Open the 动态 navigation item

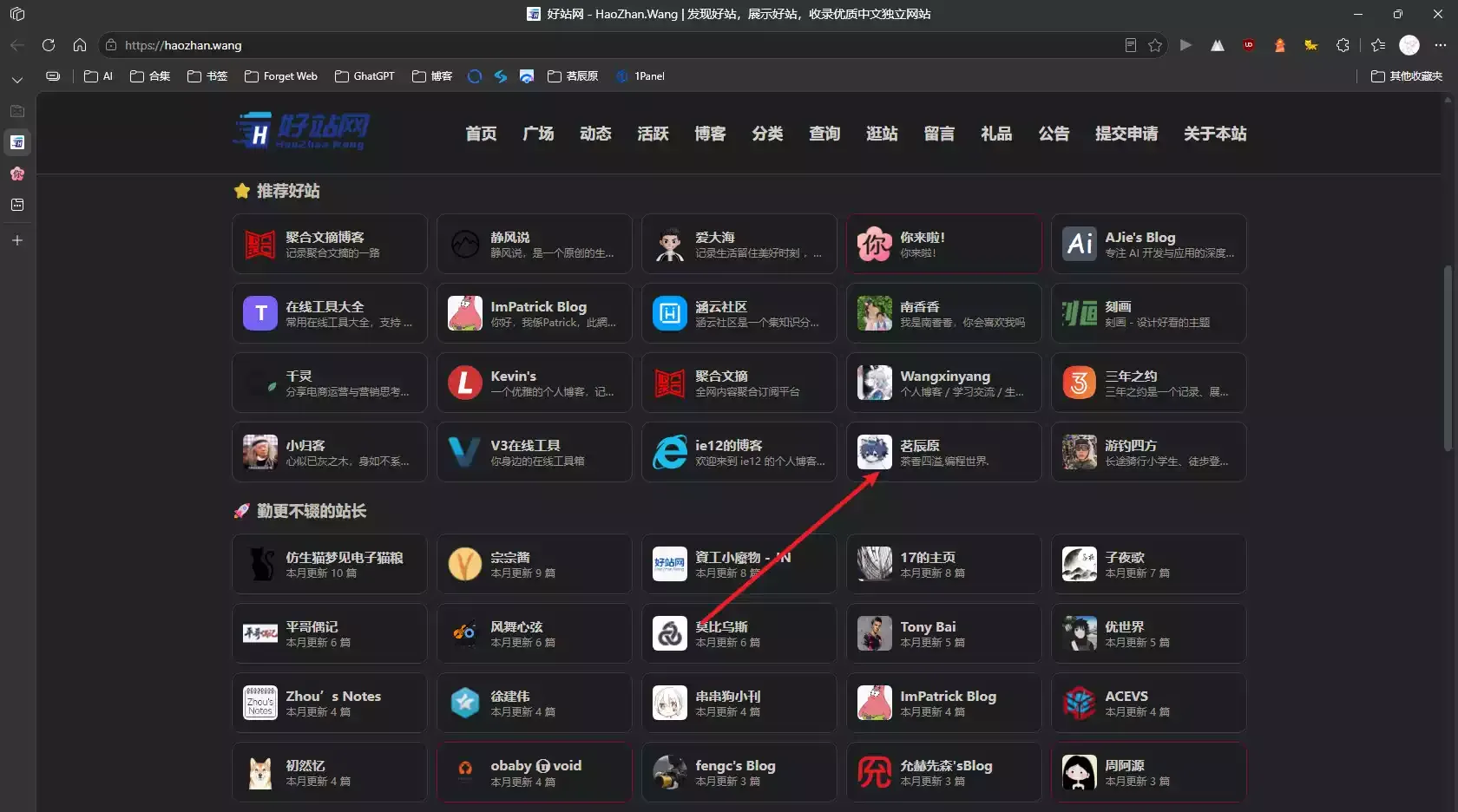pos(595,134)
